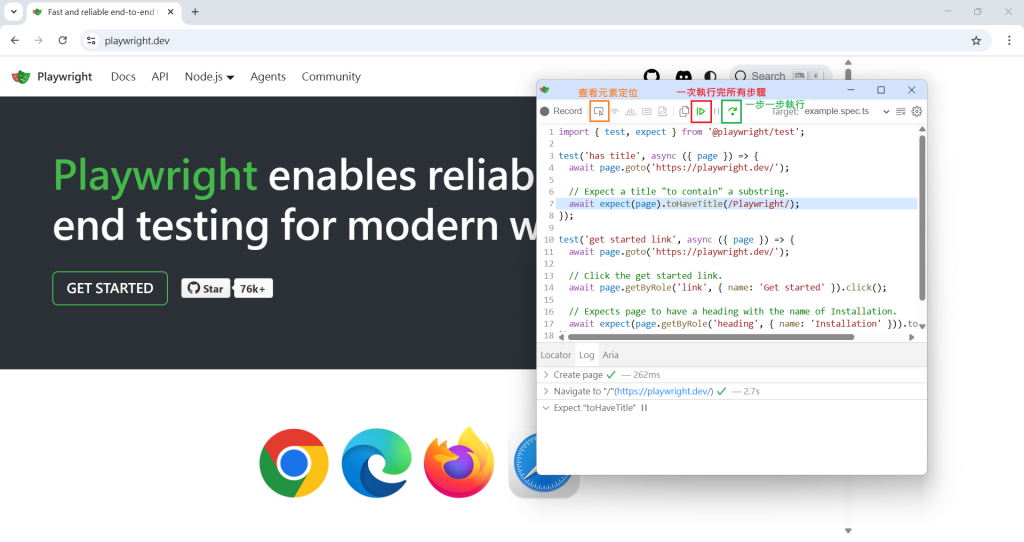The height and width of the screenshot is (542, 1024).
Task: Bookmark this page with the star icon
Action: coord(976,40)
